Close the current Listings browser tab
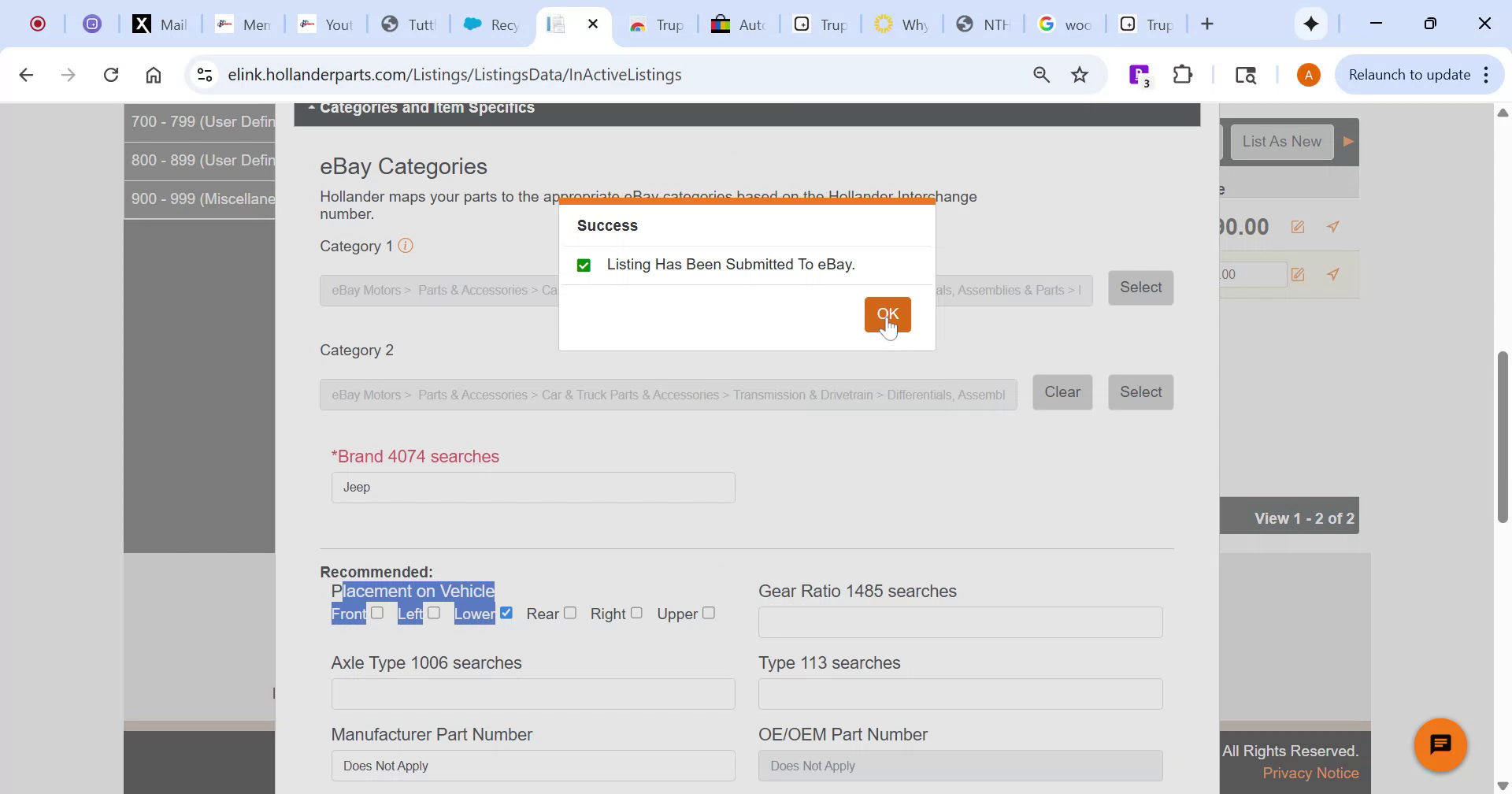 594,24
